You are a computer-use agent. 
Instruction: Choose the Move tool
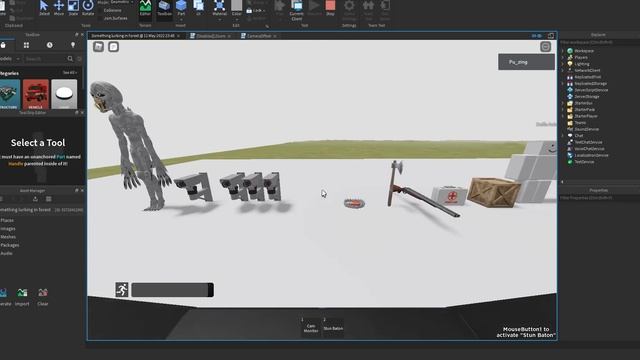coord(59,8)
